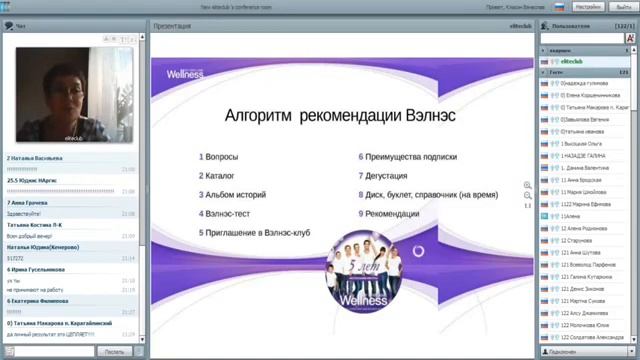Viewport: 640px width, 360px height.
Task: Click the headset icon beside 12 Старчкова
Action: coord(555,241)
